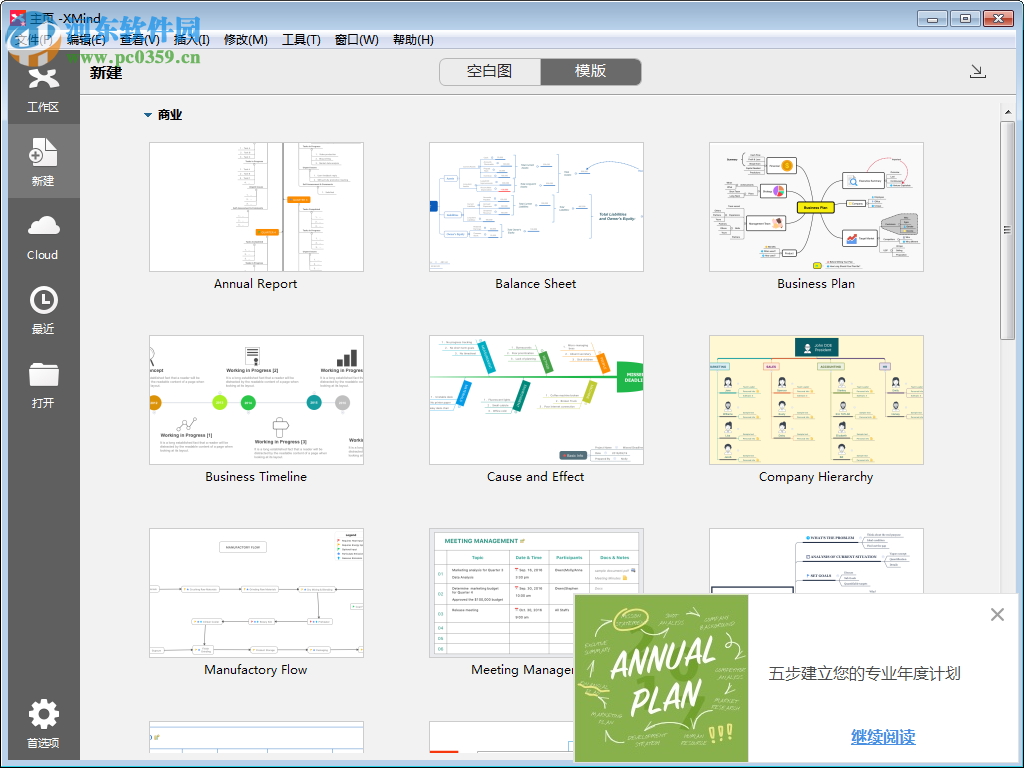The height and width of the screenshot is (768, 1024).
Task: Click the collapse arrow icon top right
Action: [x=978, y=71]
